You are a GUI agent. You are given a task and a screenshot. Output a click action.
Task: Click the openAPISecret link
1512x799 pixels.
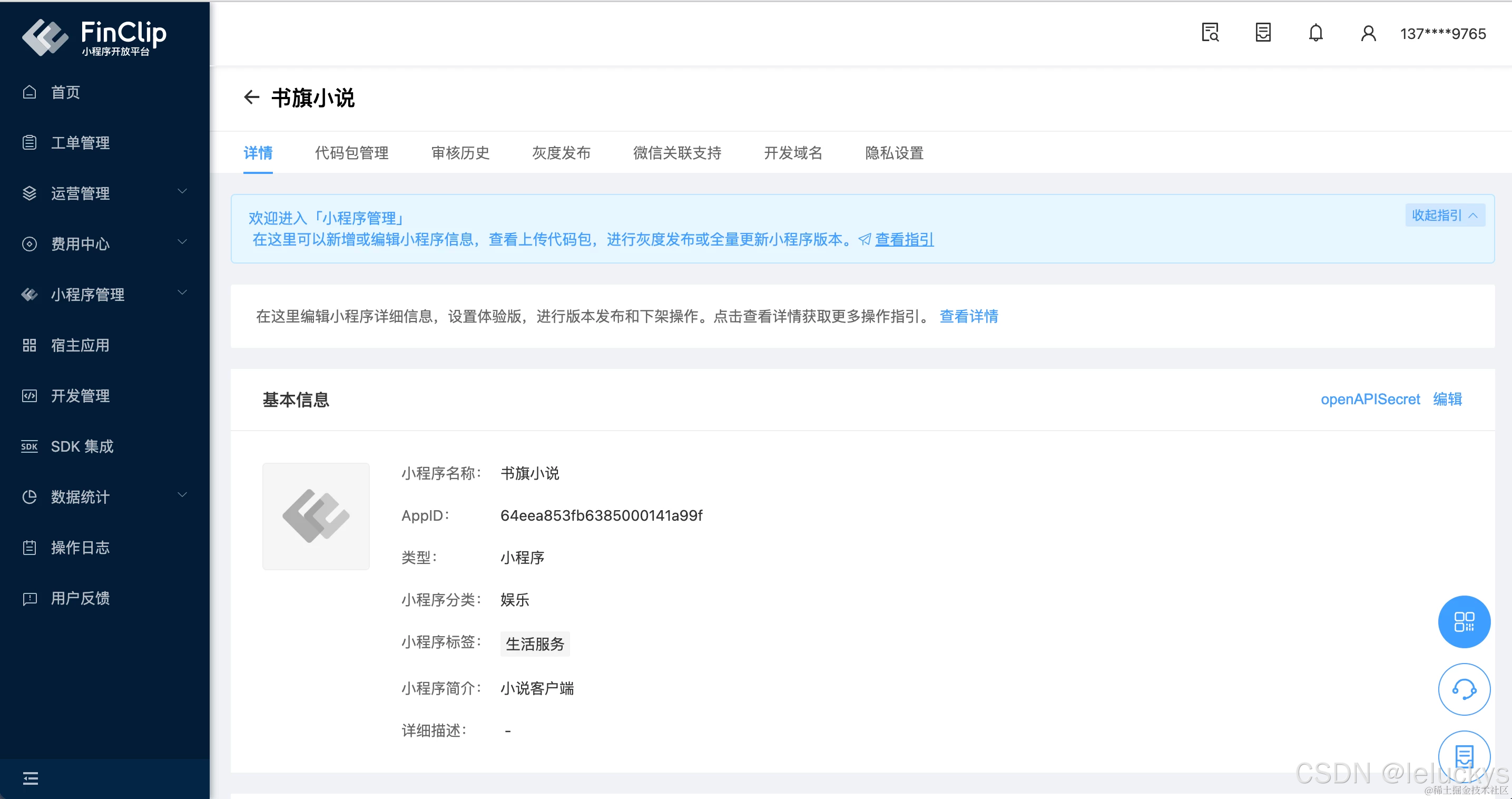1369,399
